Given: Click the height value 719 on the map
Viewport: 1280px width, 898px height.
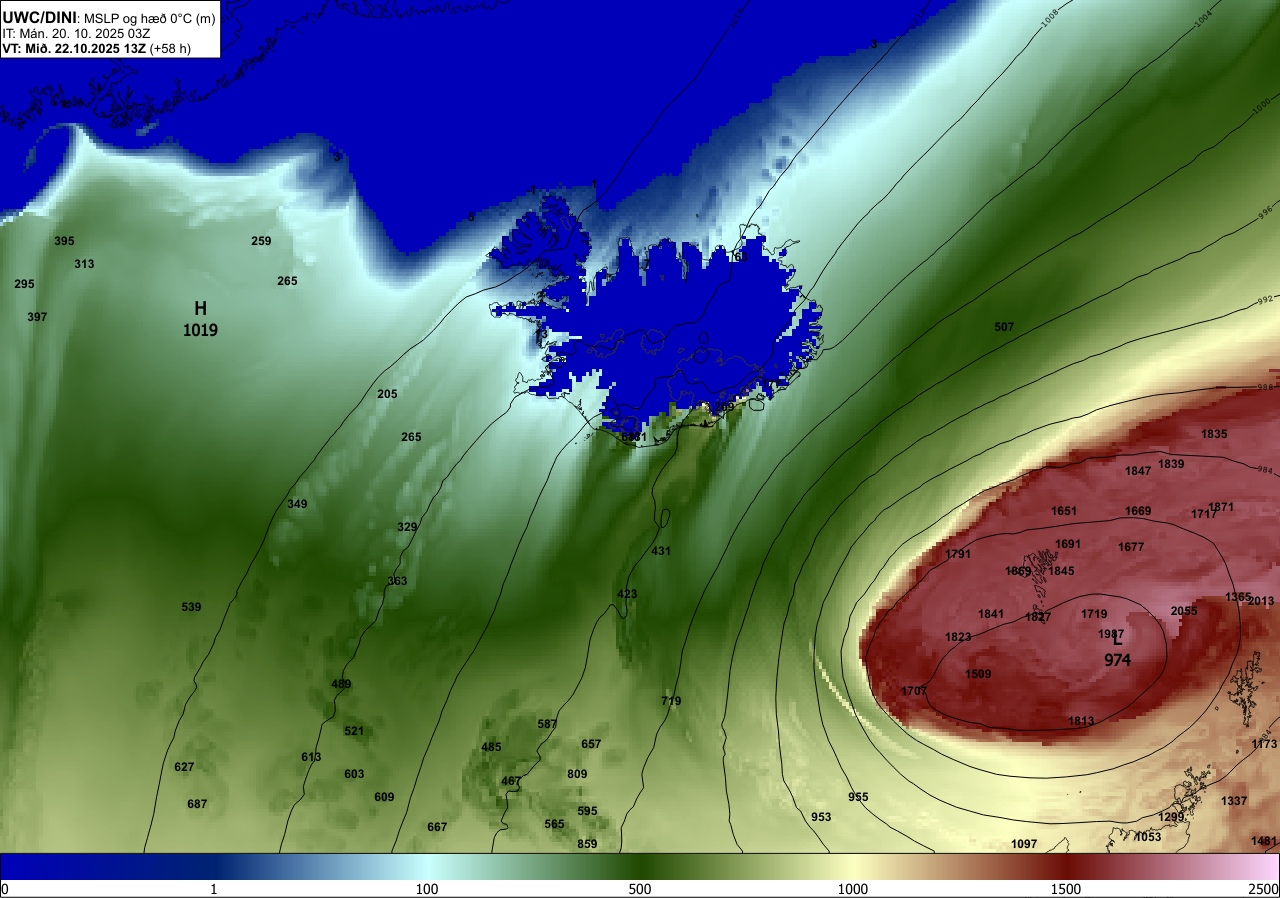Looking at the screenshot, I should coord(671,701).
